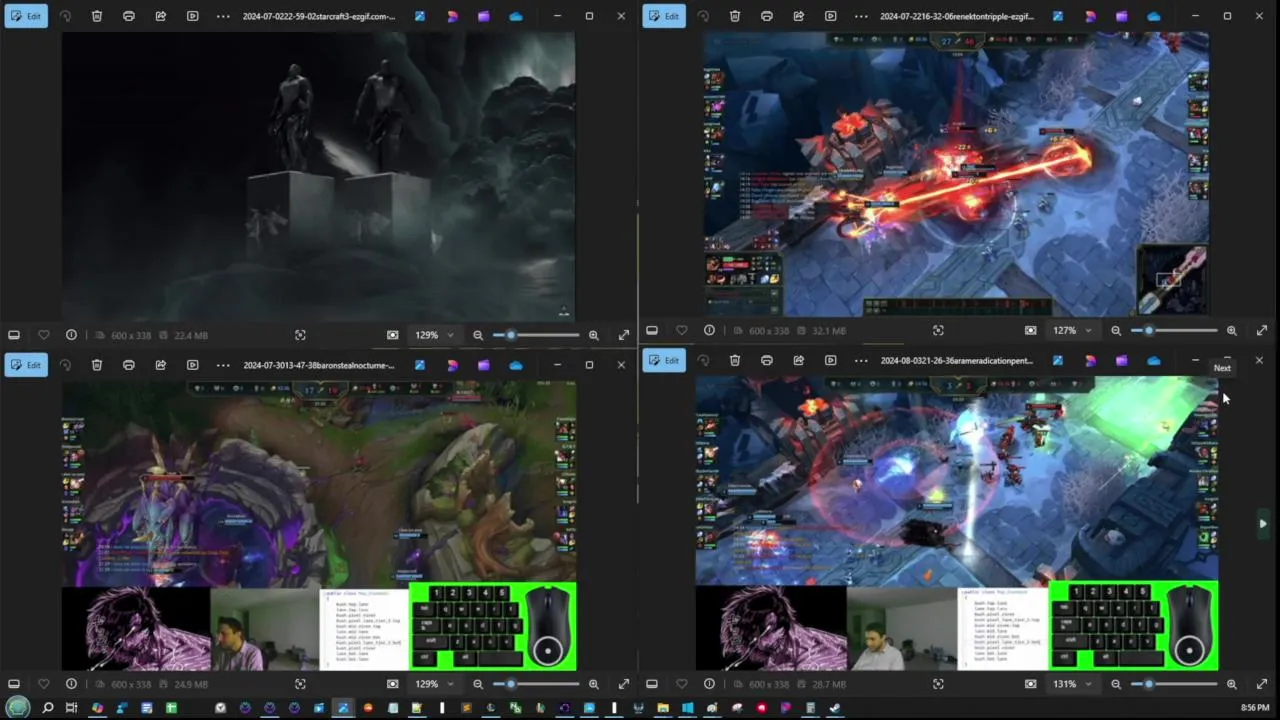Share the starcraft3 image
Viewport: 1280px width, 720px height.
point(161,16)
